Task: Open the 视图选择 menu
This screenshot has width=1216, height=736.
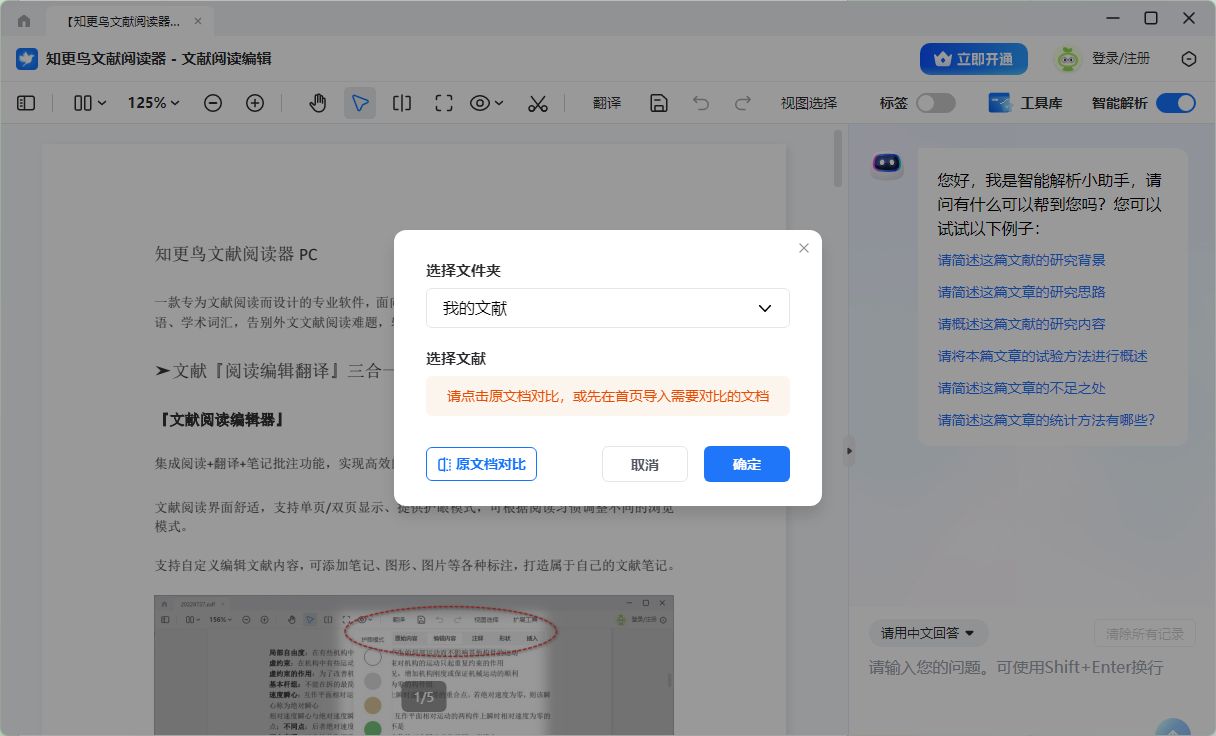Action: [x=809, y=103]
